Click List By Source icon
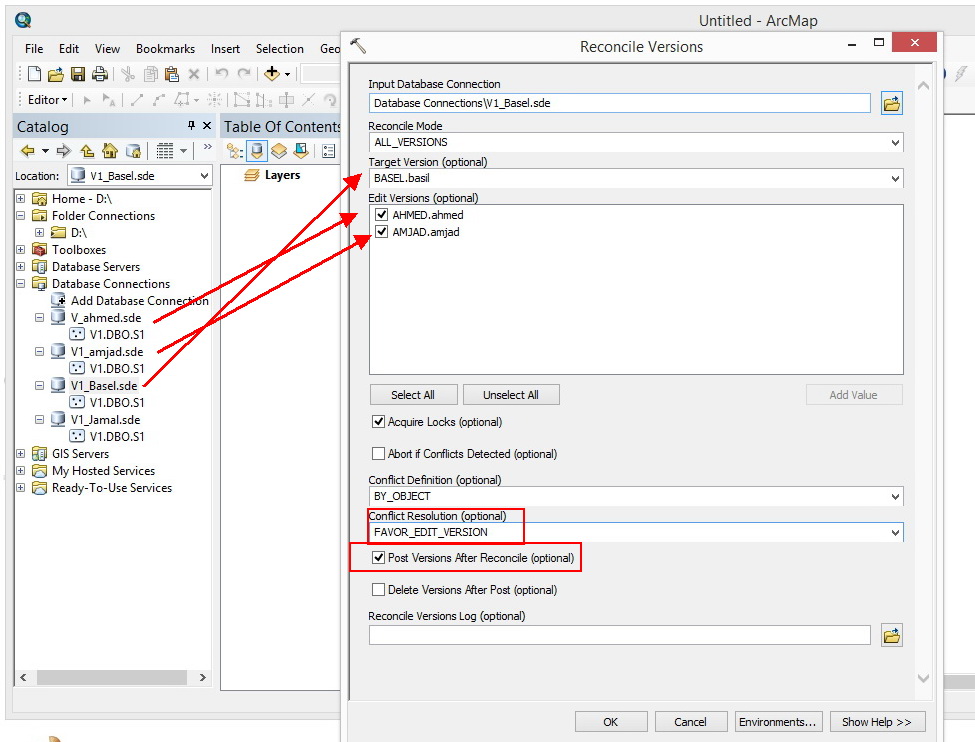The image size is (975, 742). point(257,151)
